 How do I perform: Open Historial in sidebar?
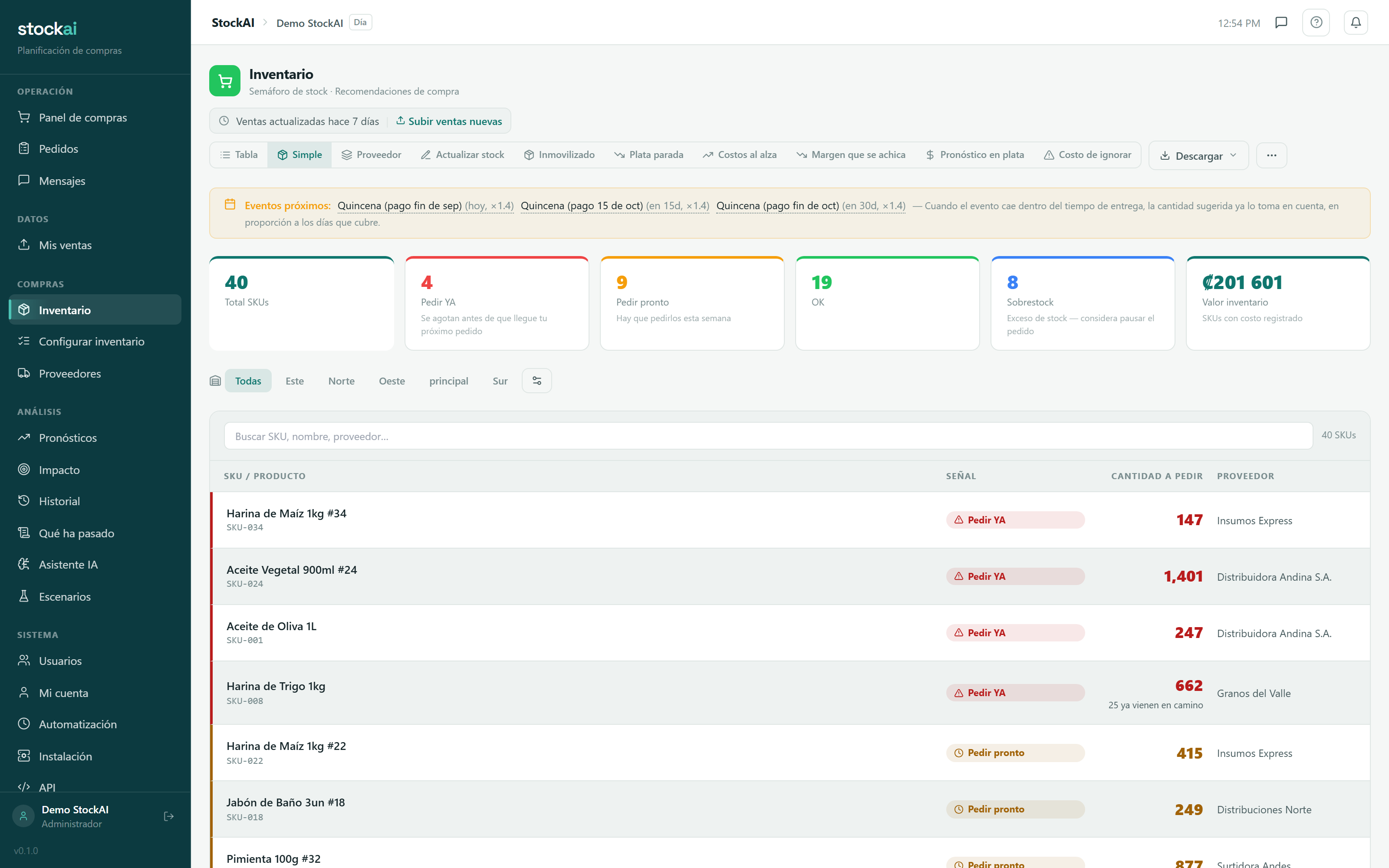95,501
